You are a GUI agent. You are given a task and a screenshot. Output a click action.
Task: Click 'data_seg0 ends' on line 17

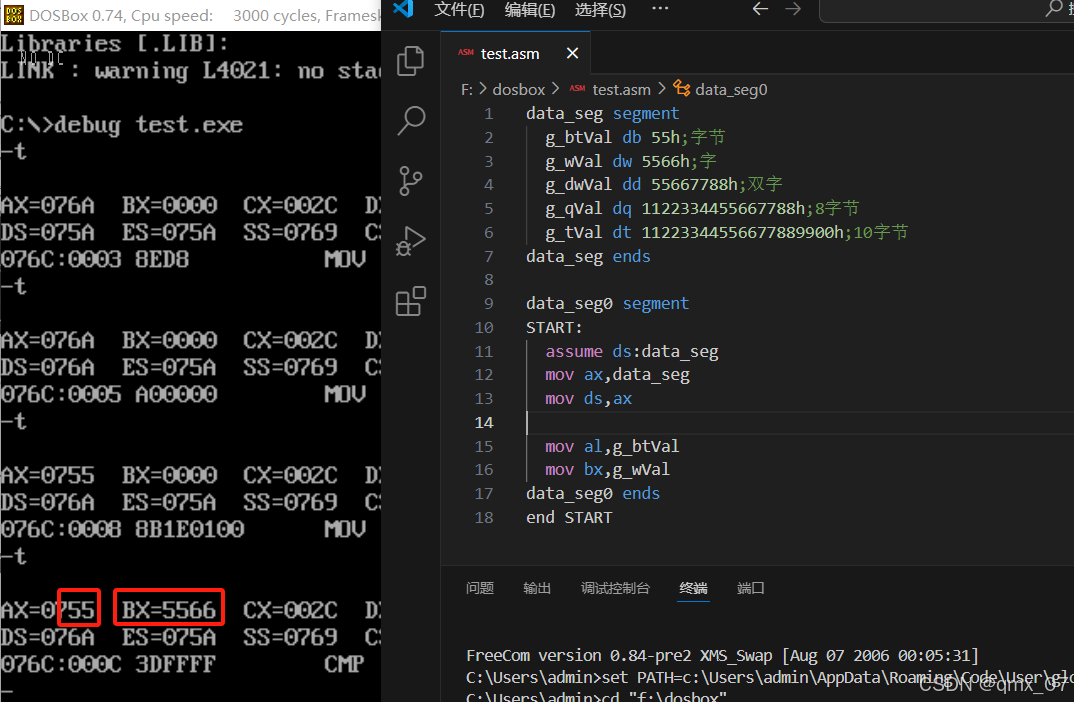coord(593,494)
